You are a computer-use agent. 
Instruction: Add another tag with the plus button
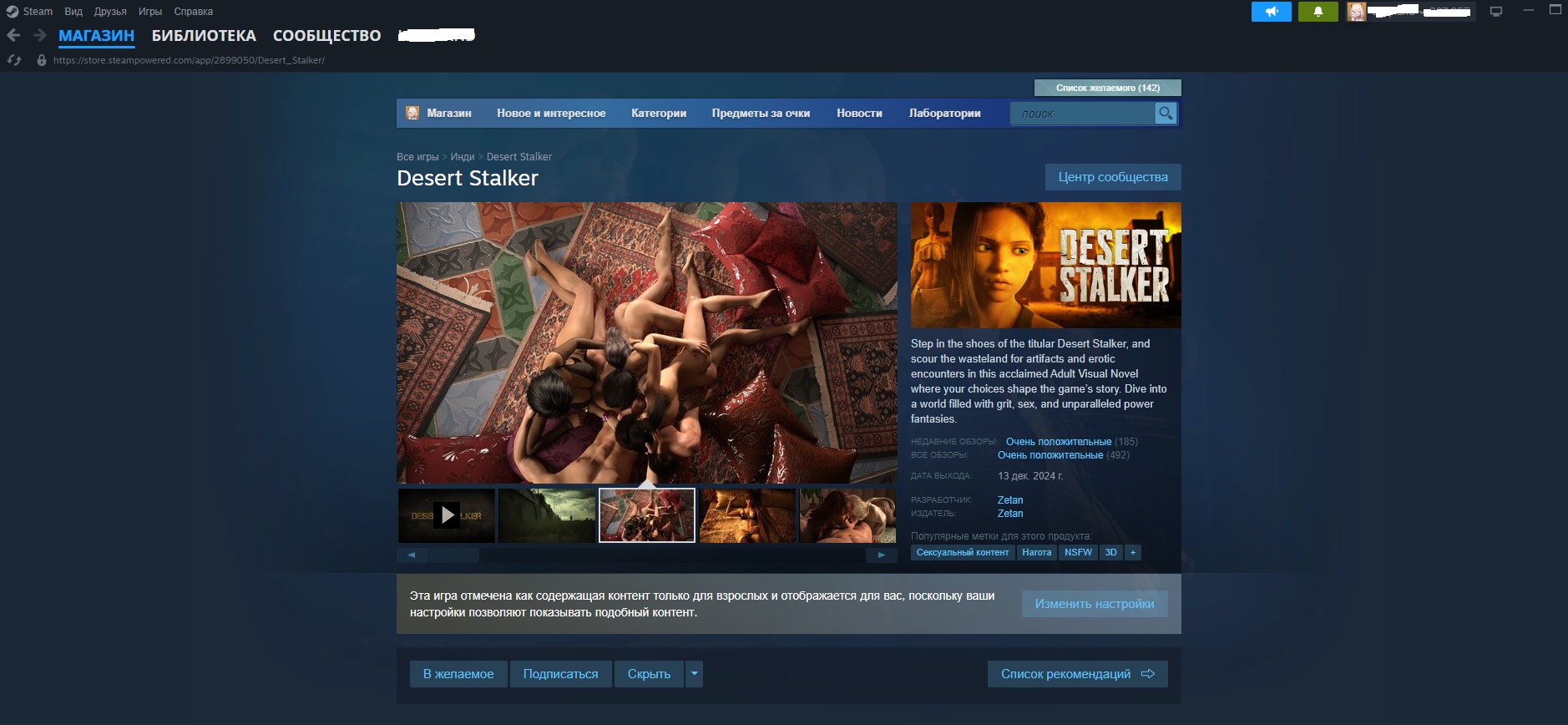click(x=1133, y=552)
